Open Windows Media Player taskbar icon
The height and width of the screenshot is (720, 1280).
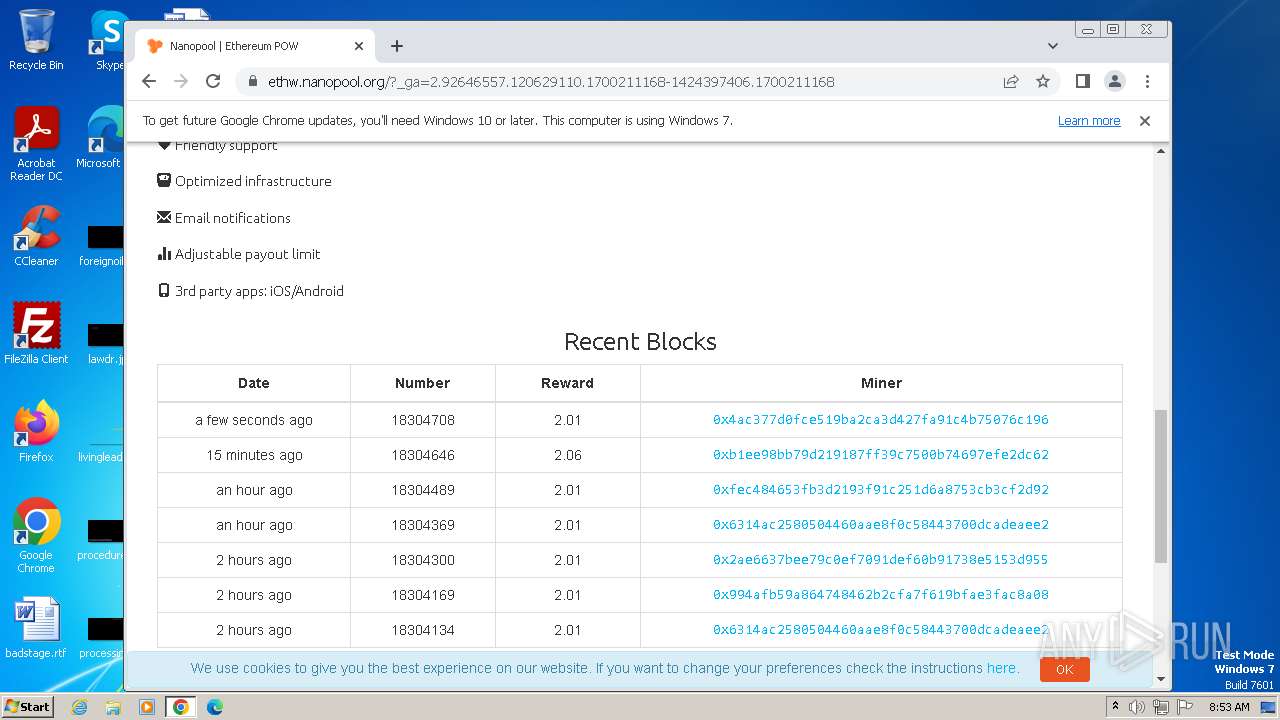pos(147,707)
